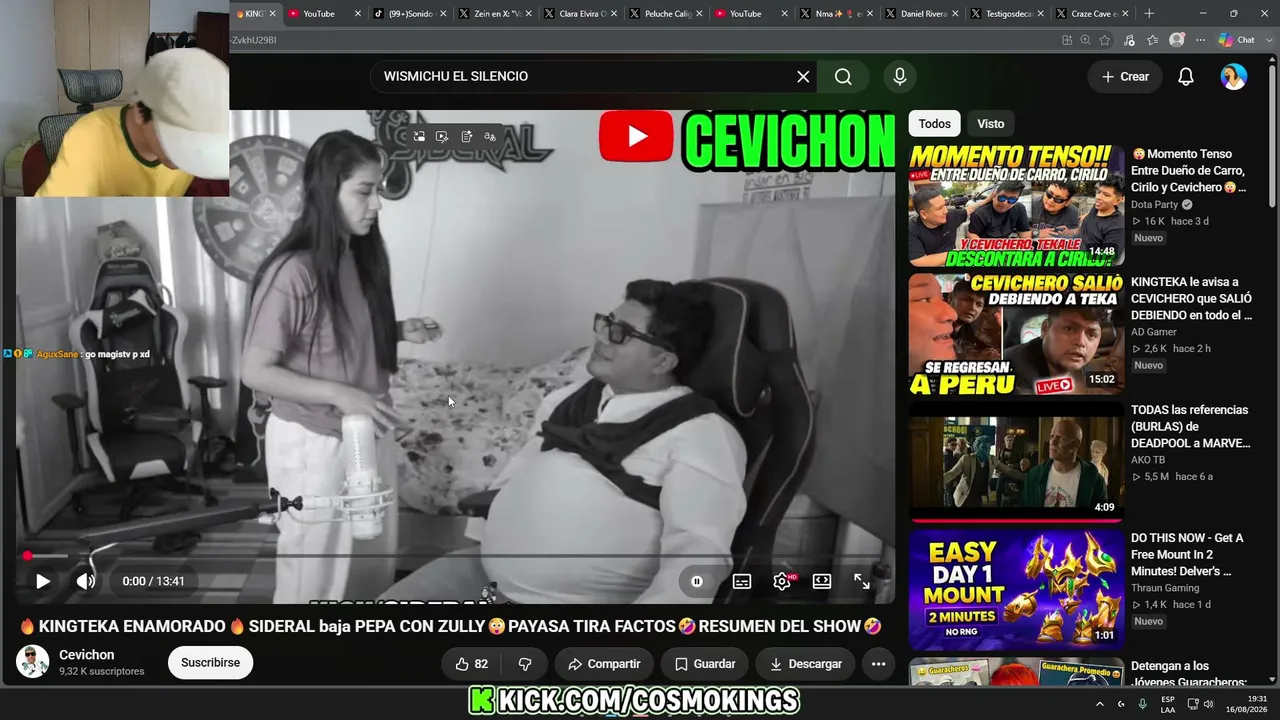
Task: Toggle the autoplay switch in the player
Action: tap(697, 581)
